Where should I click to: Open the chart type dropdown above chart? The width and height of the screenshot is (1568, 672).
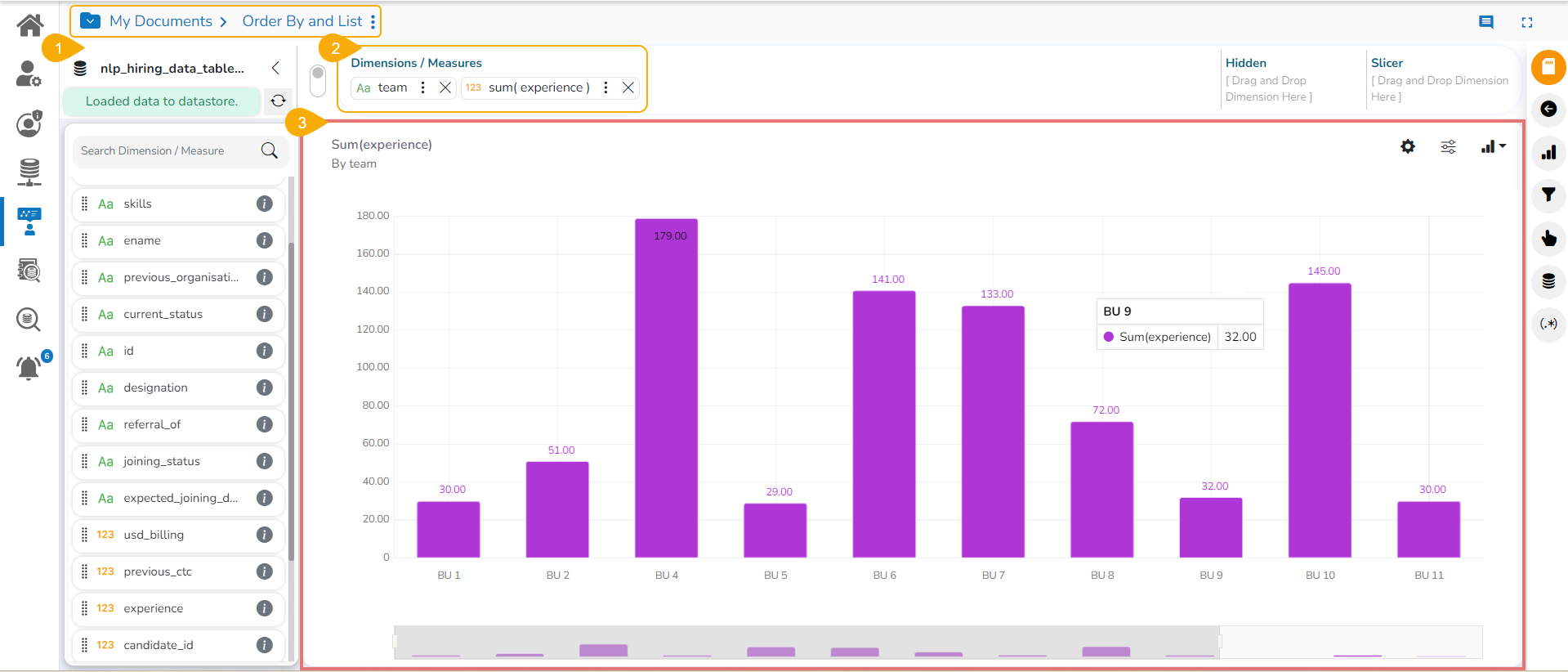click(1493, 146)
